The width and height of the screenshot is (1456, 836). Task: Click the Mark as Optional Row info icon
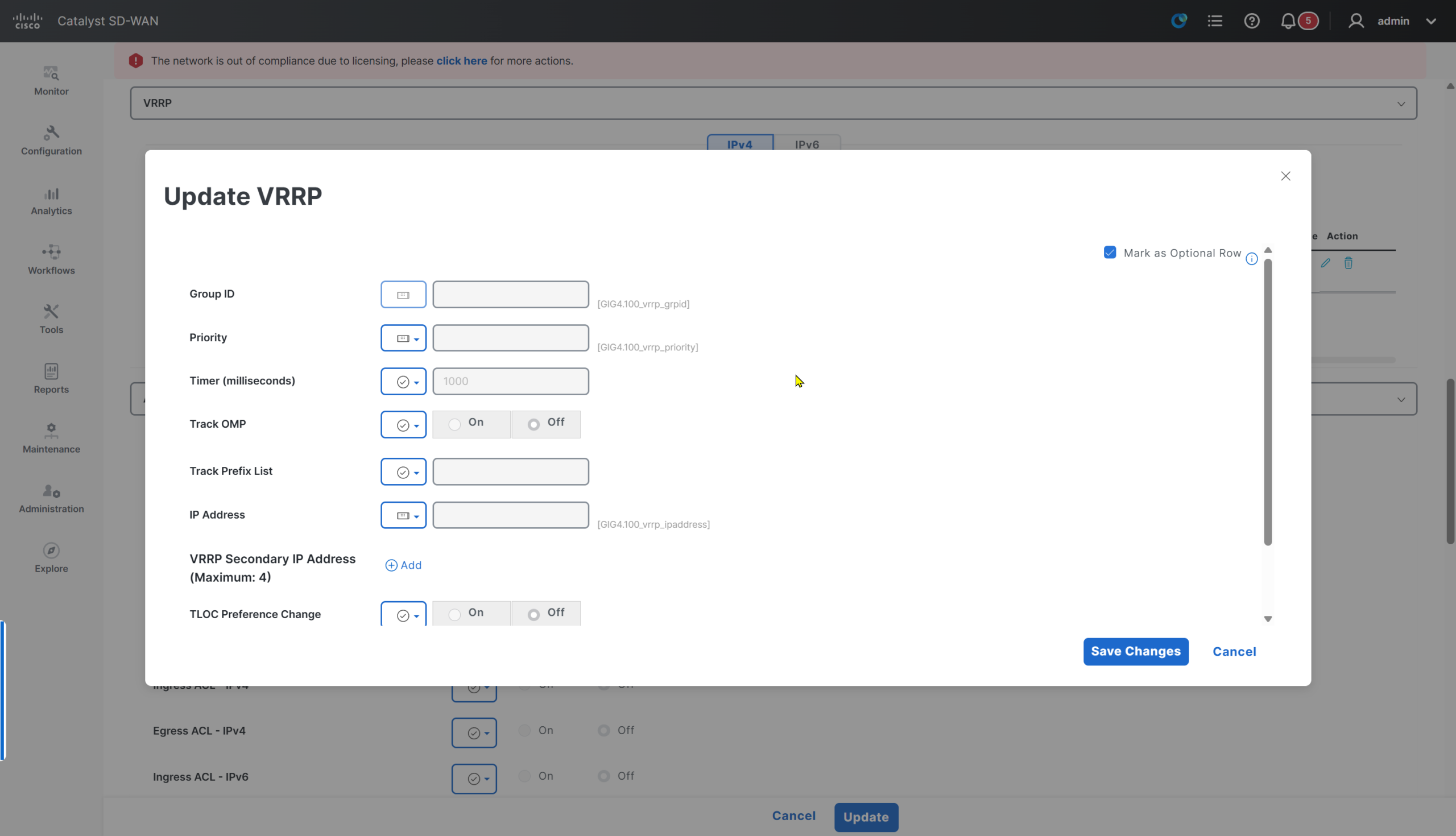pos(1252,259)
